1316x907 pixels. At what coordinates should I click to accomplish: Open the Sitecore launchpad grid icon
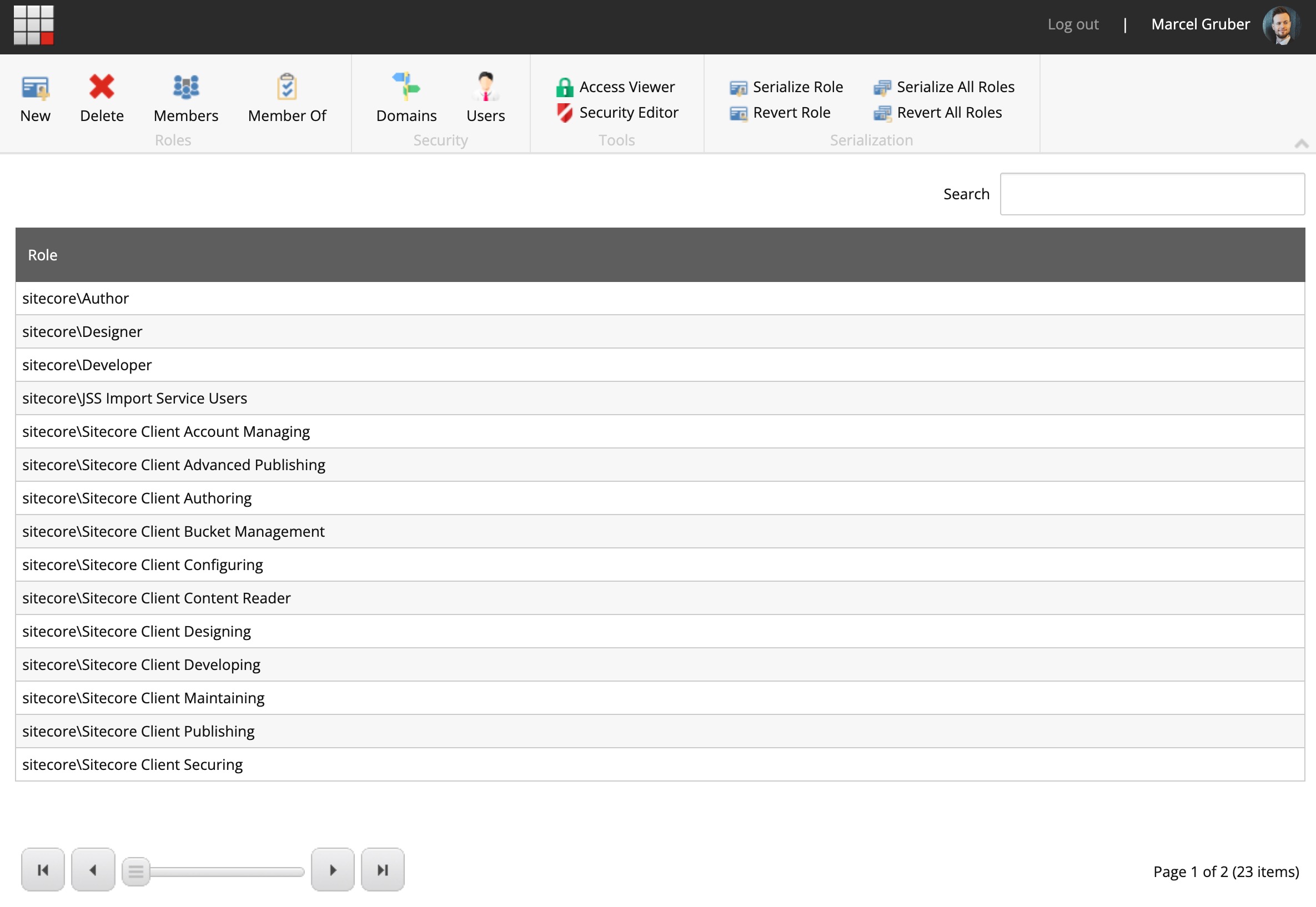pyautogui.click(x=33, y=25)
